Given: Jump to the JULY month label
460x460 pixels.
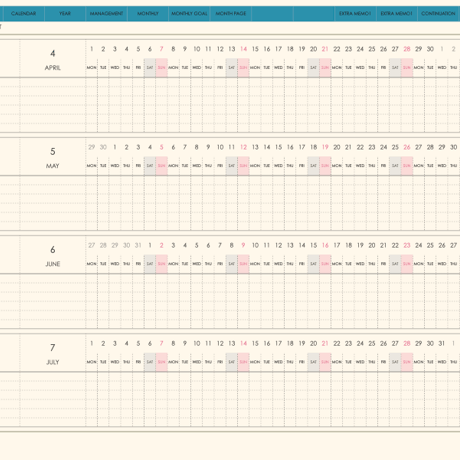Looking at the screenshot, I should click(53, 362).
